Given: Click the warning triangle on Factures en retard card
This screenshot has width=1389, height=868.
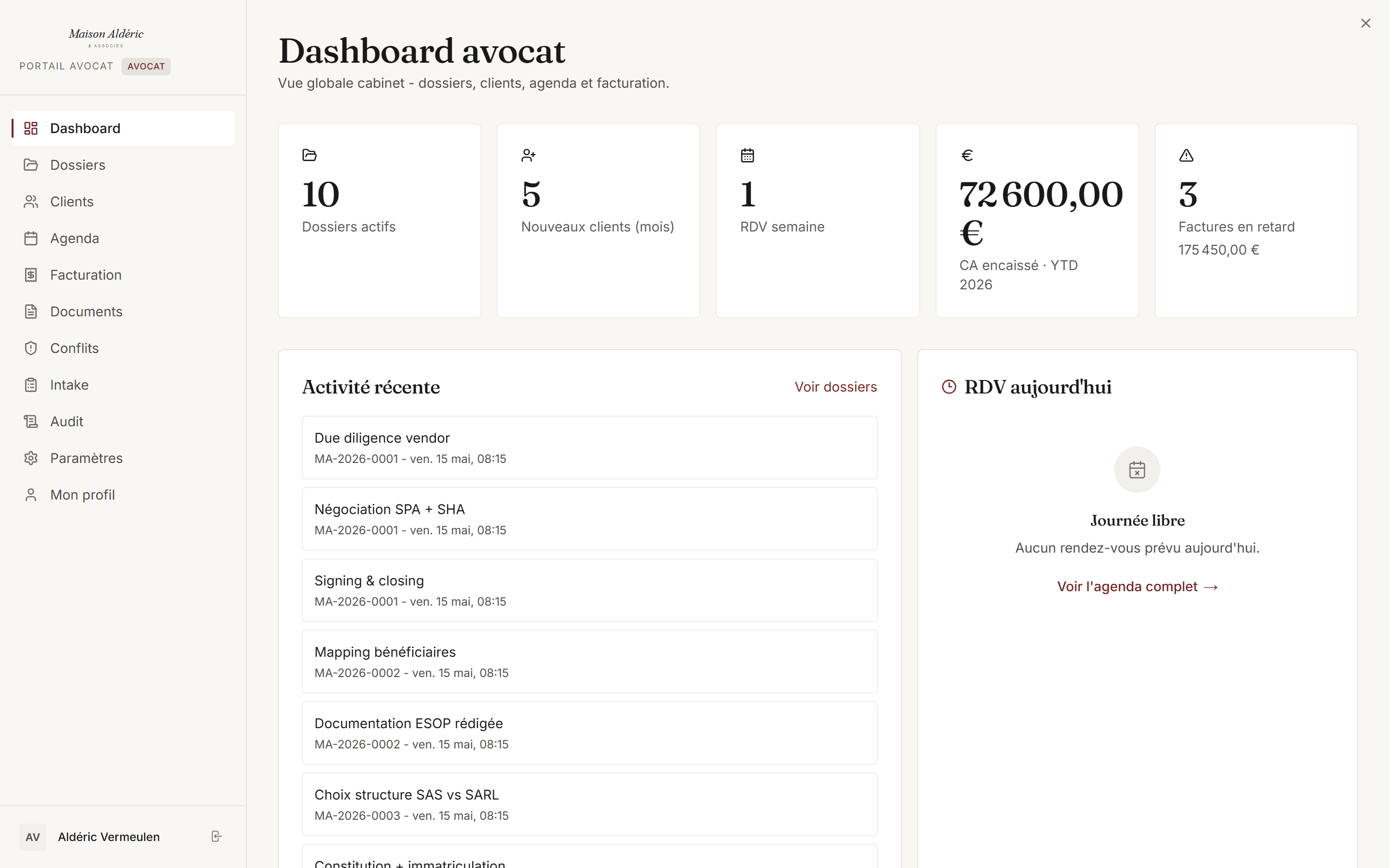Looking at the screenshot, I should coord(1186,155).
